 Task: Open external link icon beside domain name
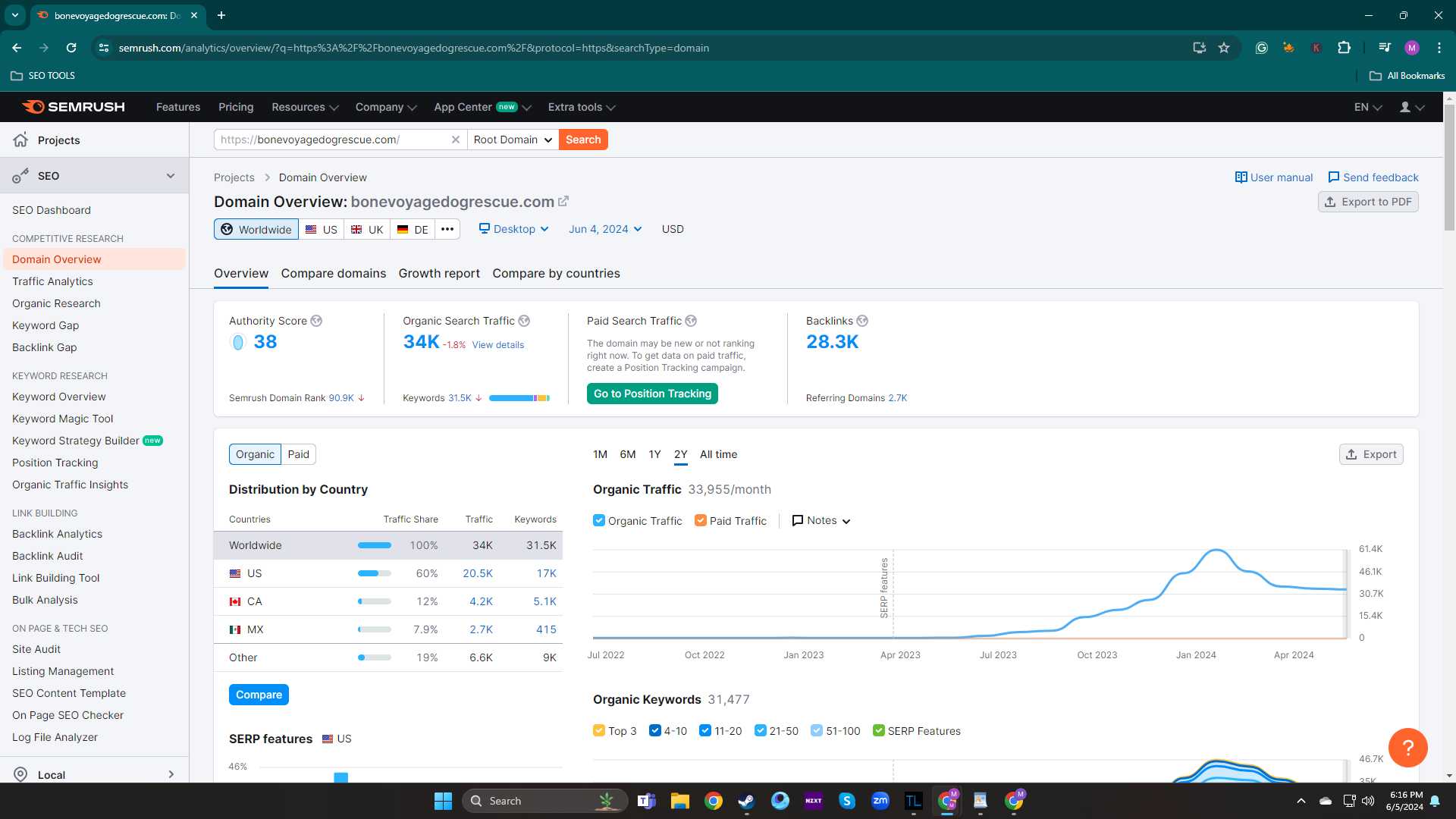point(563,202)
